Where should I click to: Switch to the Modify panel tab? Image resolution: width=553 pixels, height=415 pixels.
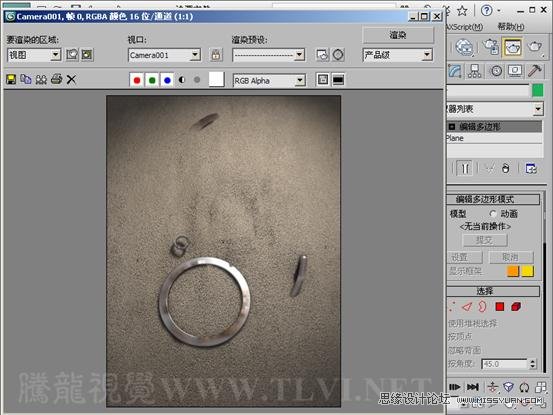[x=455, y=71]
